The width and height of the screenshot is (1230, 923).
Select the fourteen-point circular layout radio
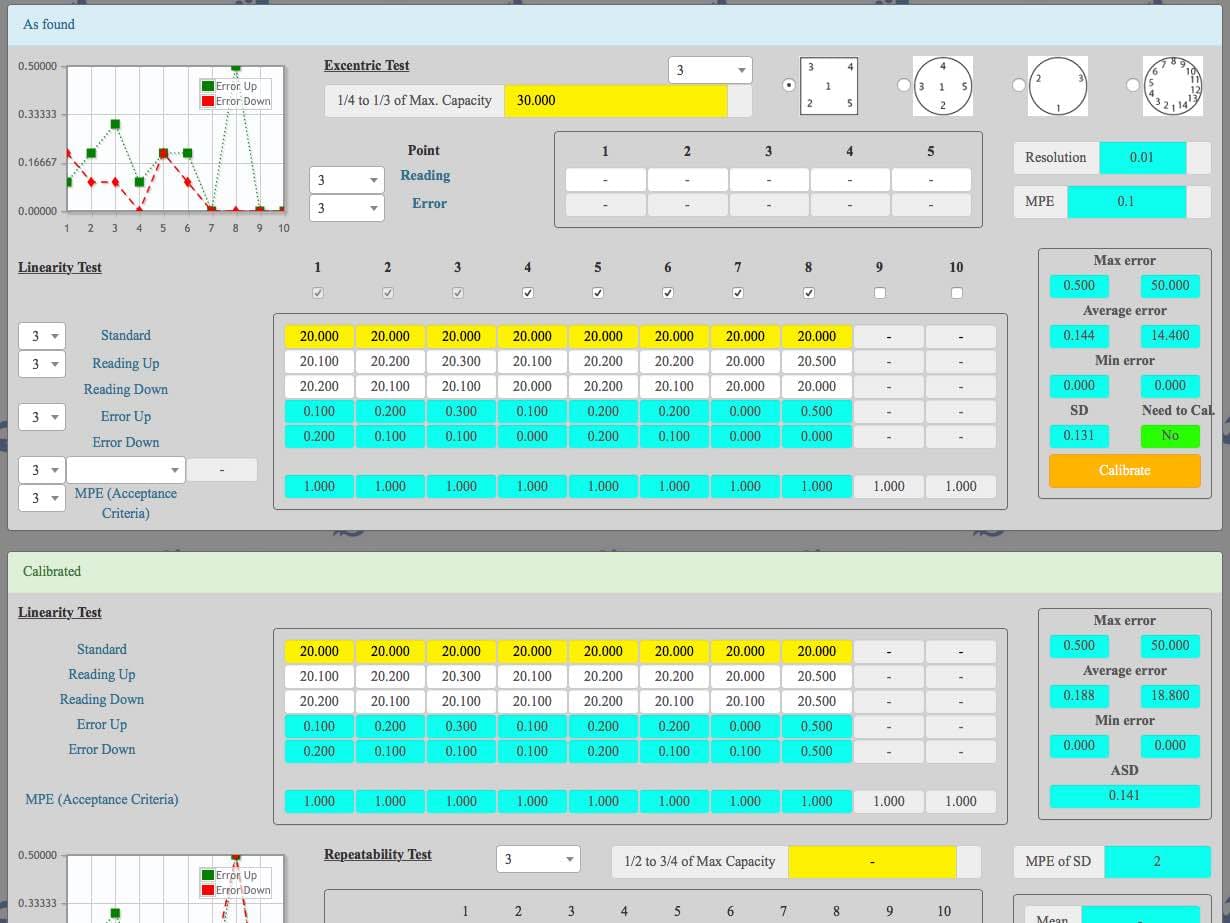click(x=1132, y=85)
